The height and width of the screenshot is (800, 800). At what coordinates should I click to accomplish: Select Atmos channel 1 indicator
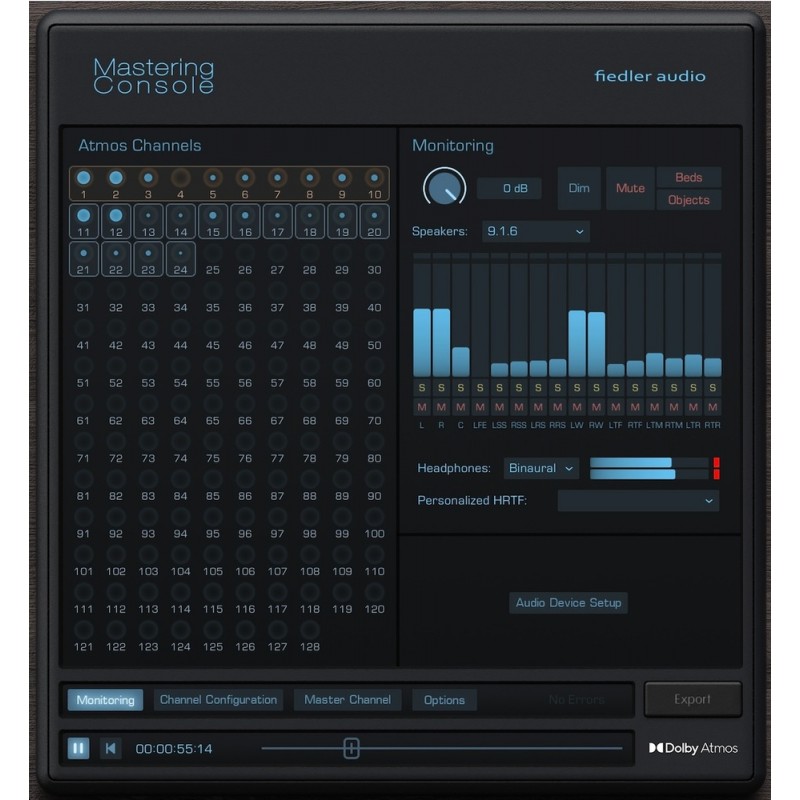(x=82, y=176)
